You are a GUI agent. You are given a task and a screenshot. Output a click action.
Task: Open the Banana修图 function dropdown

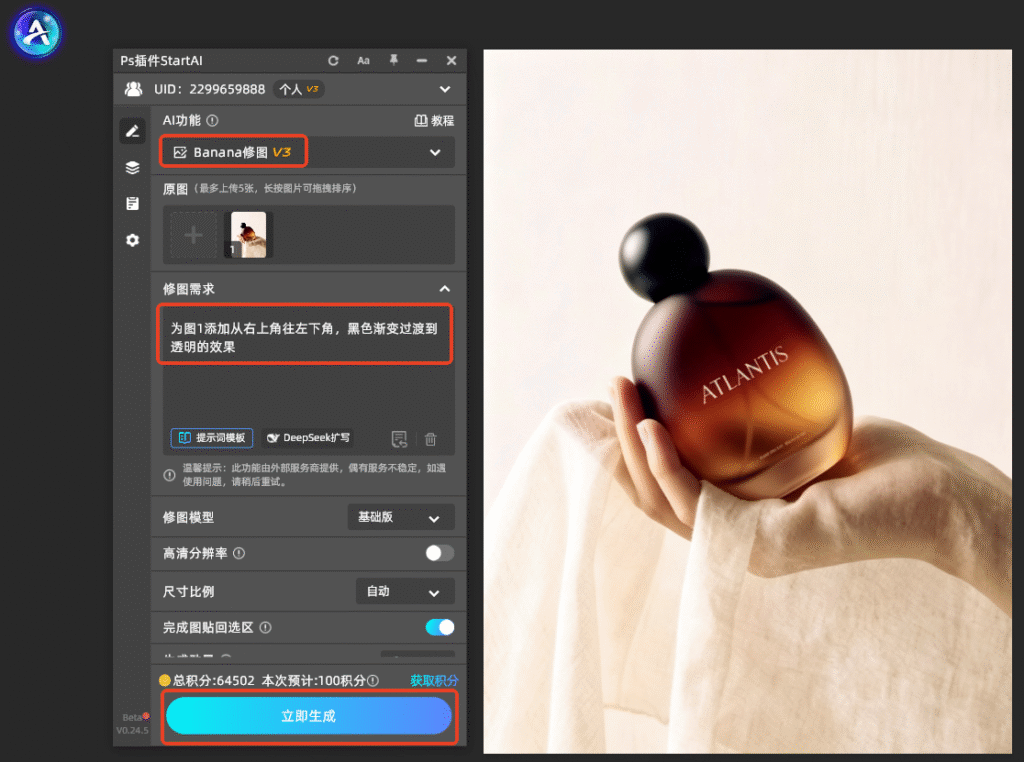(x=308, y=152)
